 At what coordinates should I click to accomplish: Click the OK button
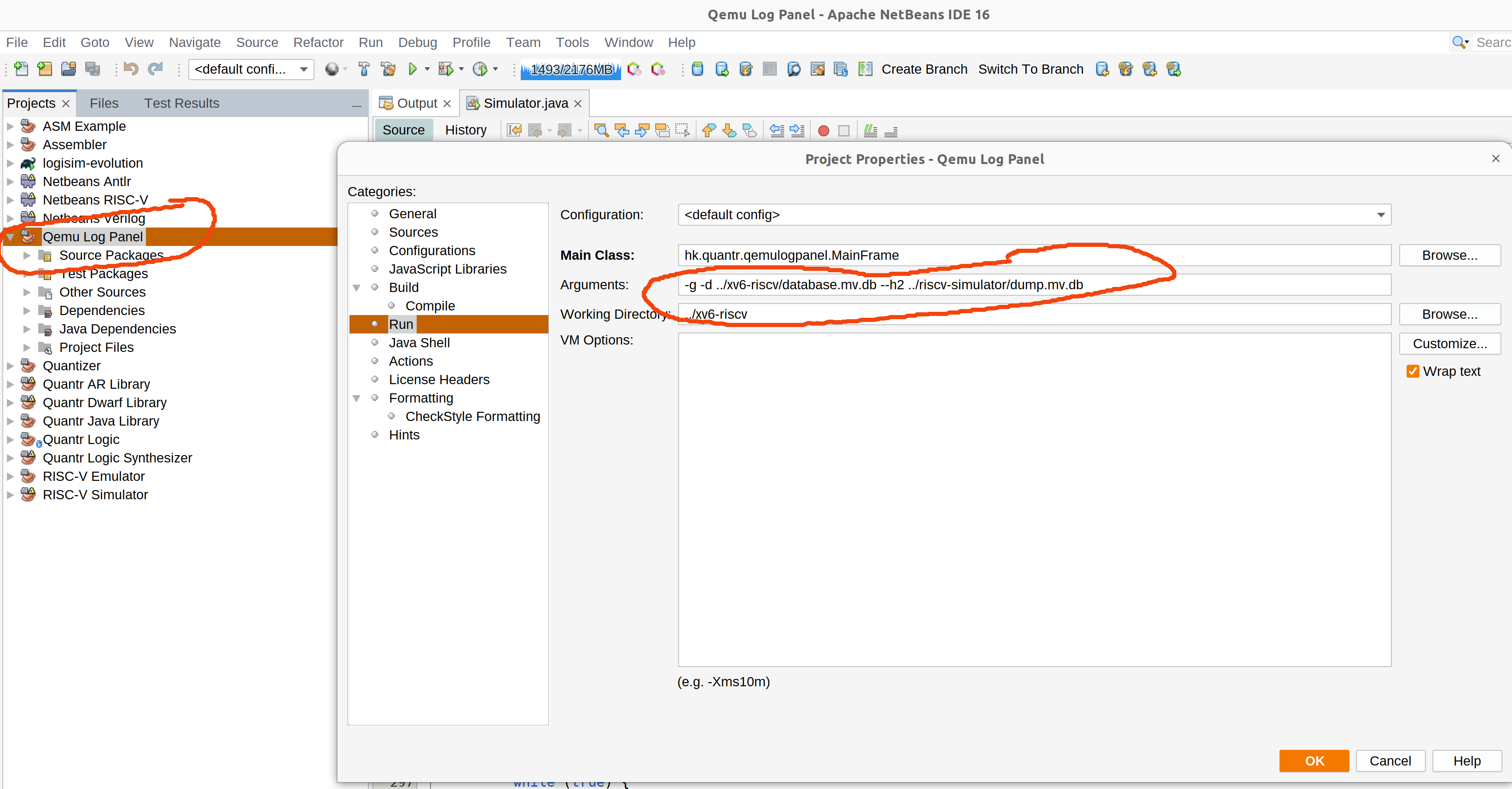1314,761
